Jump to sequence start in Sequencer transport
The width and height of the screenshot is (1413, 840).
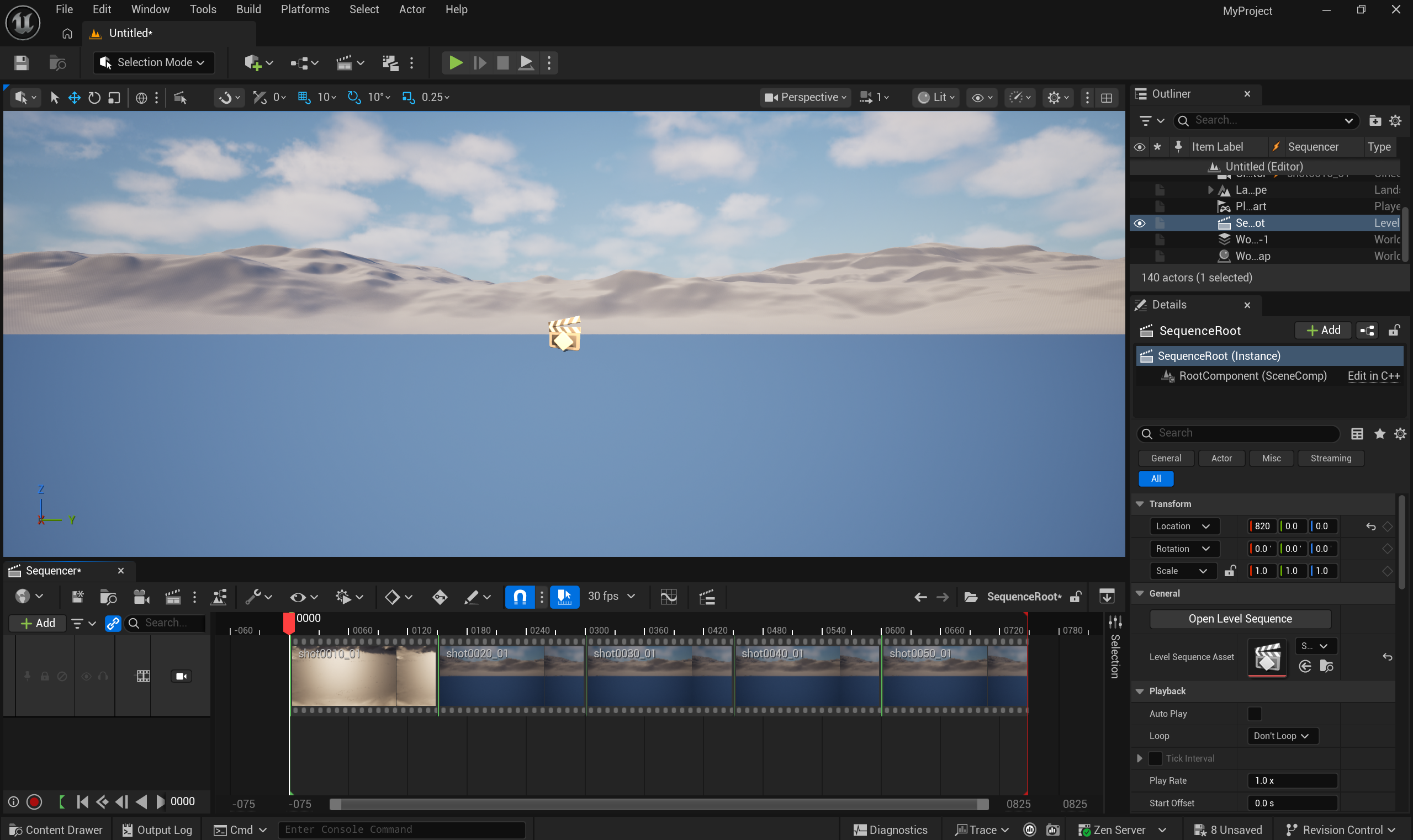82,801
